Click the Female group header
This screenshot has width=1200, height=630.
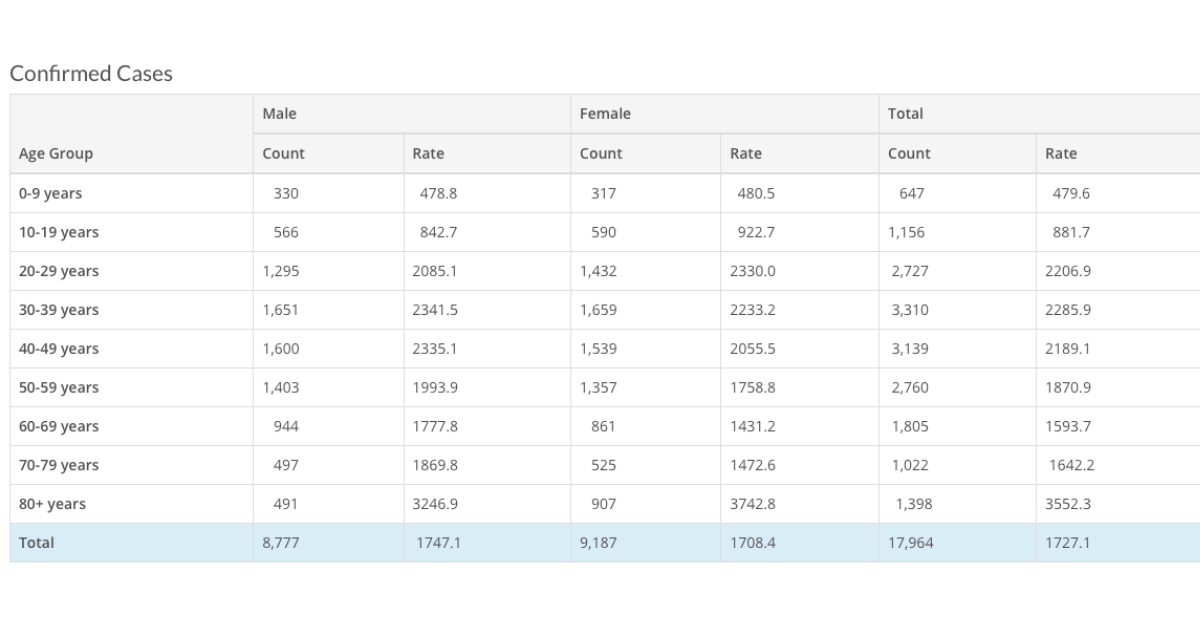tap(605, 114)
